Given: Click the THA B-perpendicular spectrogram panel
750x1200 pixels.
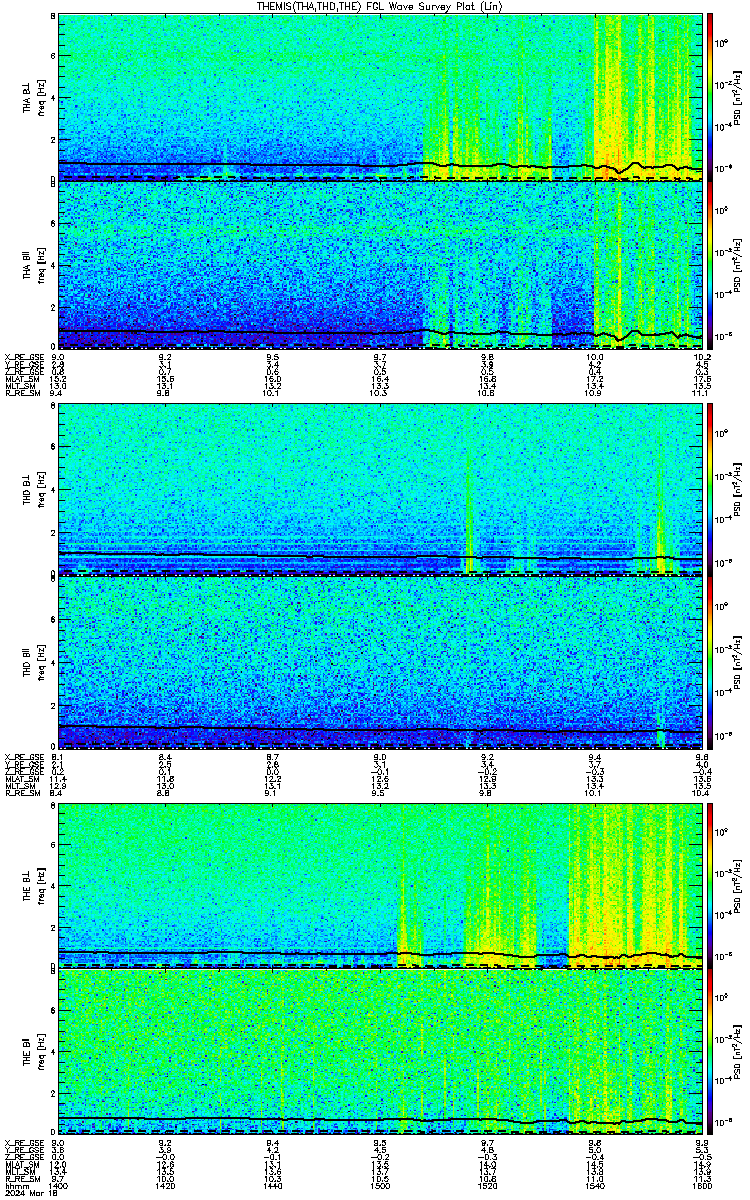Looking at the screenshot, I should [380, 97].
